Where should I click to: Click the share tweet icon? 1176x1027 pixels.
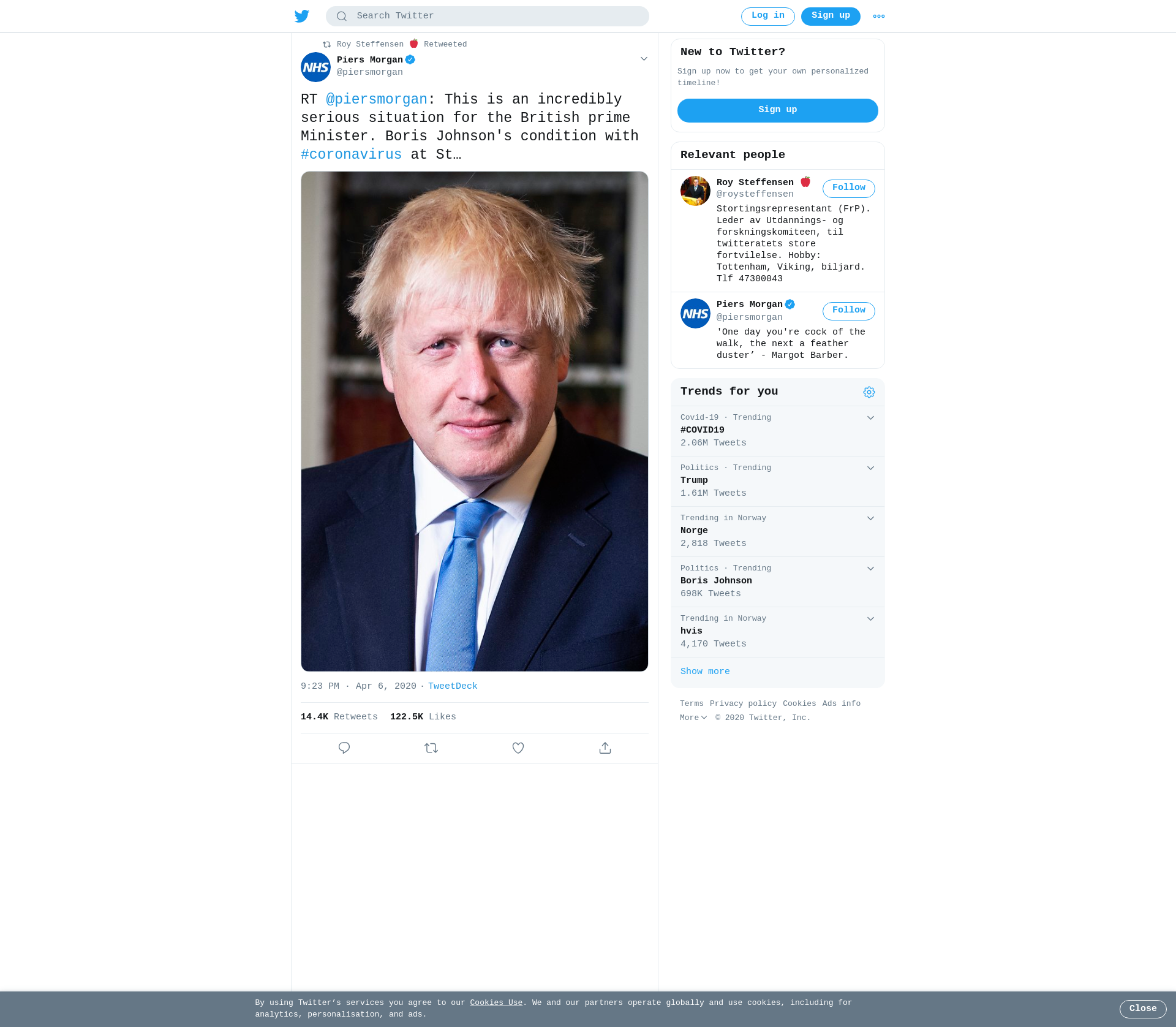(605, 748)
